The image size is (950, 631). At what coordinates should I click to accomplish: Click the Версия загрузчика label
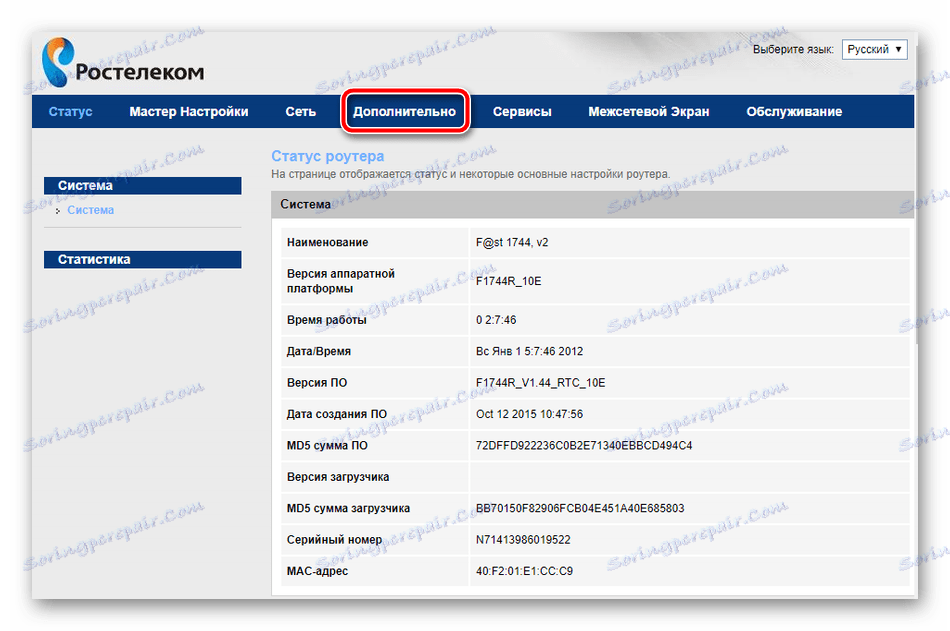[x=338, y=477]
